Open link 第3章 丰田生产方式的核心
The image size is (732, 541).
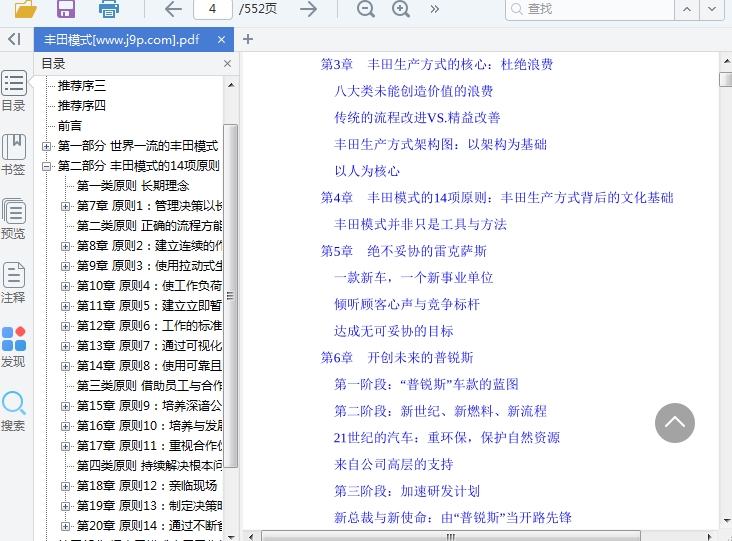point(436,64)
